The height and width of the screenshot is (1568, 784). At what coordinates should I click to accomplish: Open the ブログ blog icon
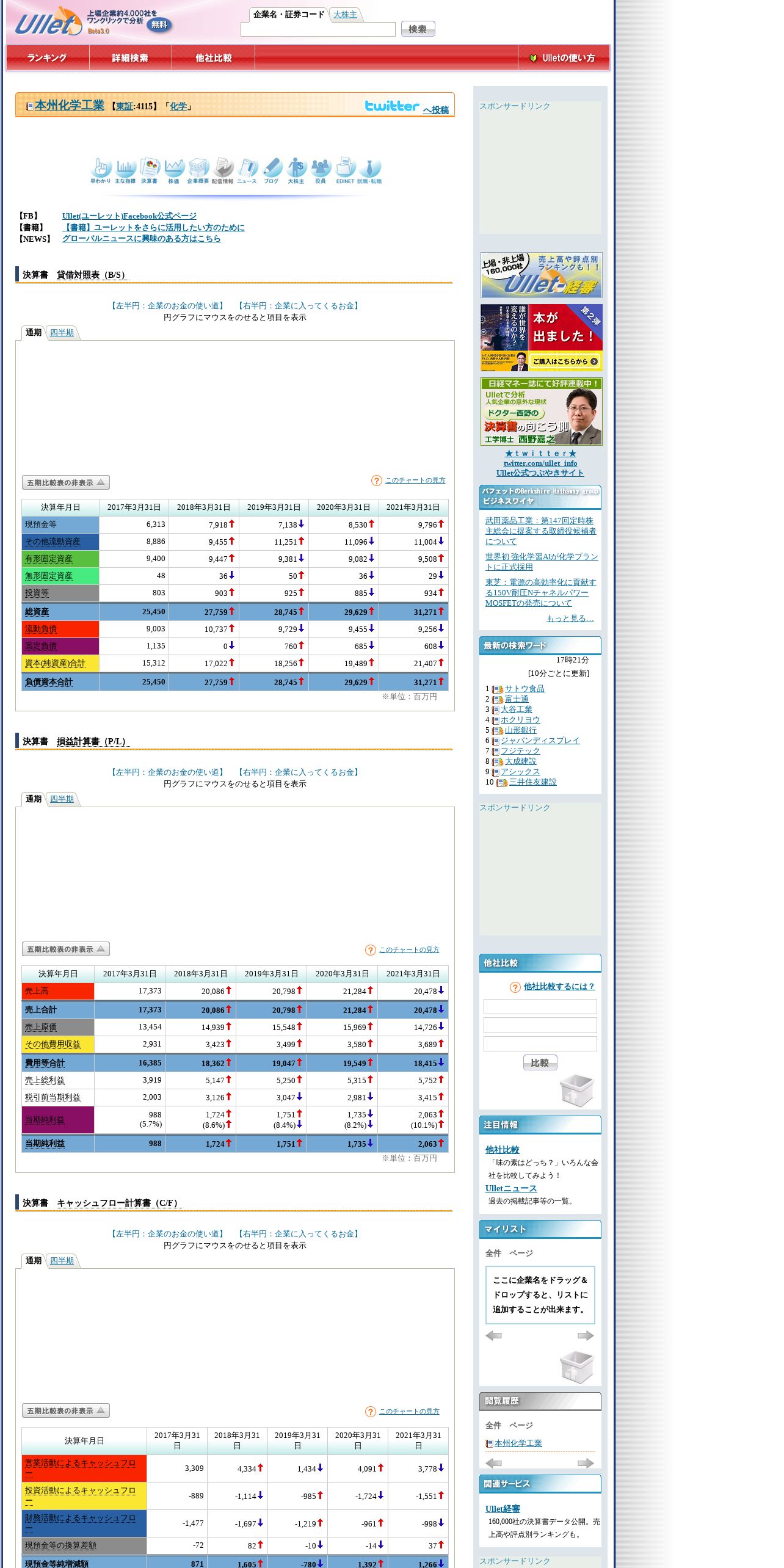pos(272,171)
